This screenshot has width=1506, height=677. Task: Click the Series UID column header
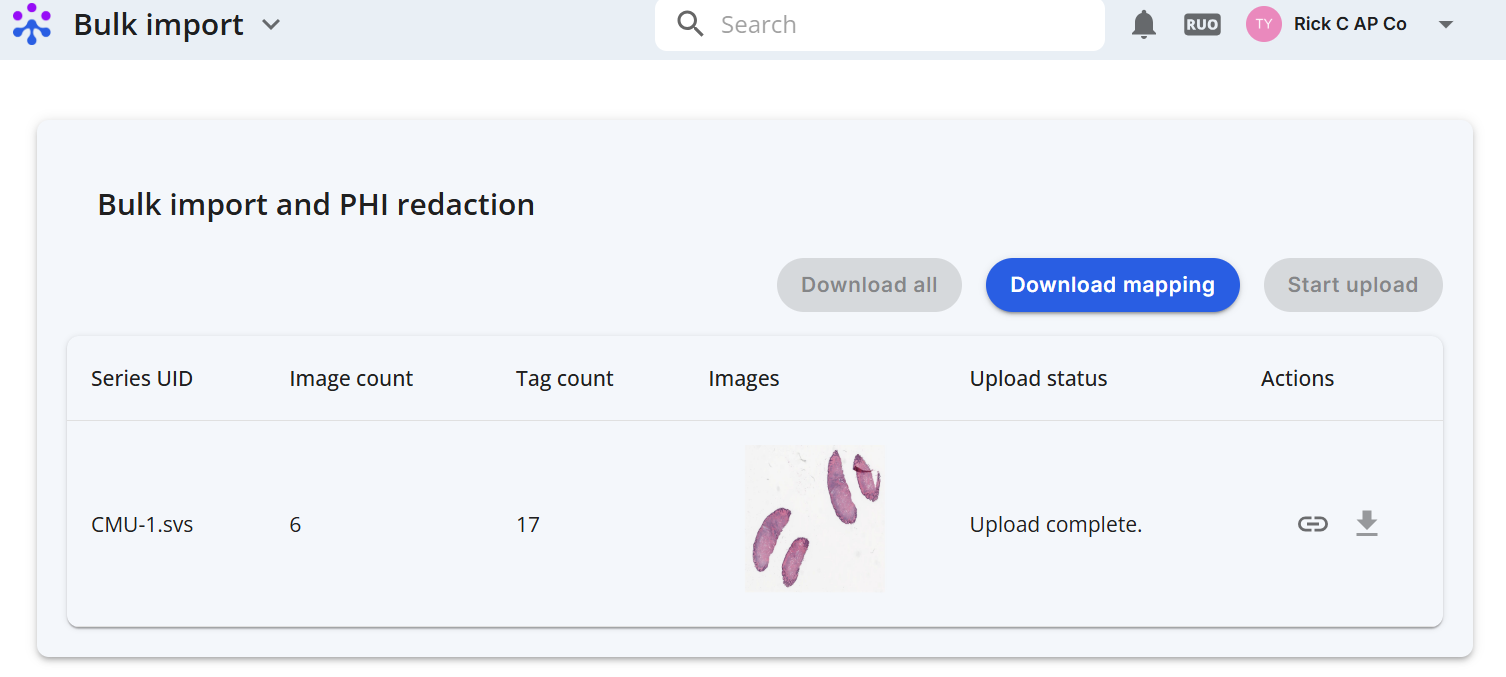pyautogui.click(x=142, y=379)
